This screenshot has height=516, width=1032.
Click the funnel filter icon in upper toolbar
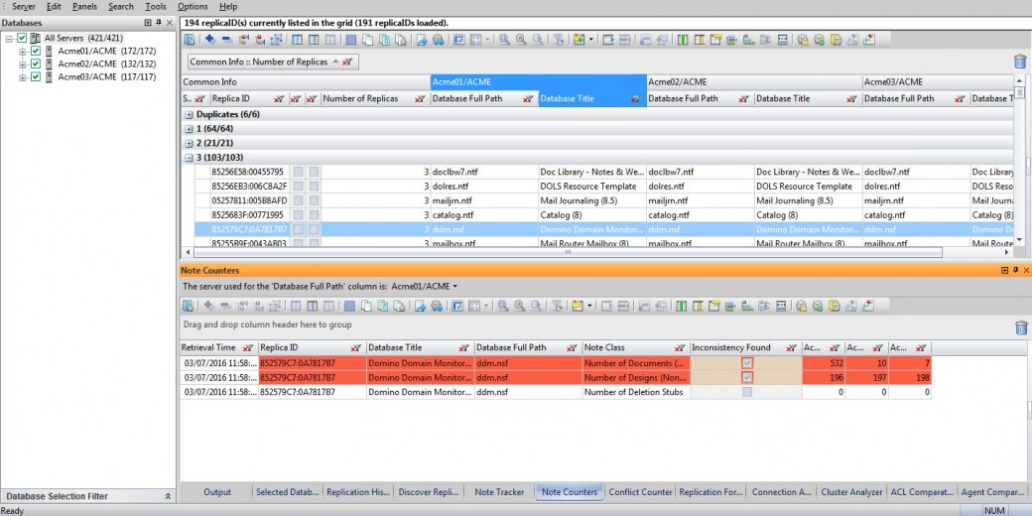(559, 39)
